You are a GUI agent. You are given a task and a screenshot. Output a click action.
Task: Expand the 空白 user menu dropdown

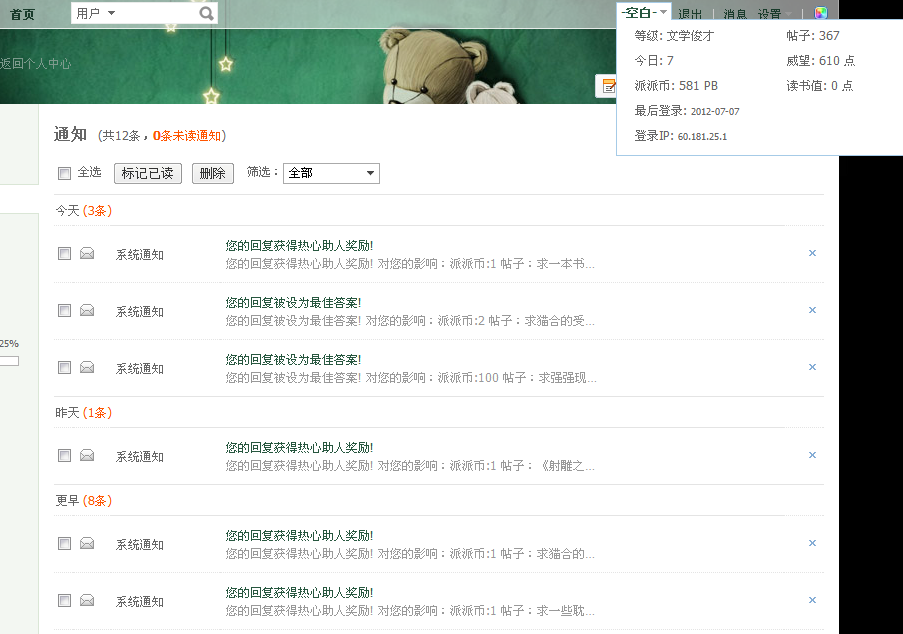[644, 13]
